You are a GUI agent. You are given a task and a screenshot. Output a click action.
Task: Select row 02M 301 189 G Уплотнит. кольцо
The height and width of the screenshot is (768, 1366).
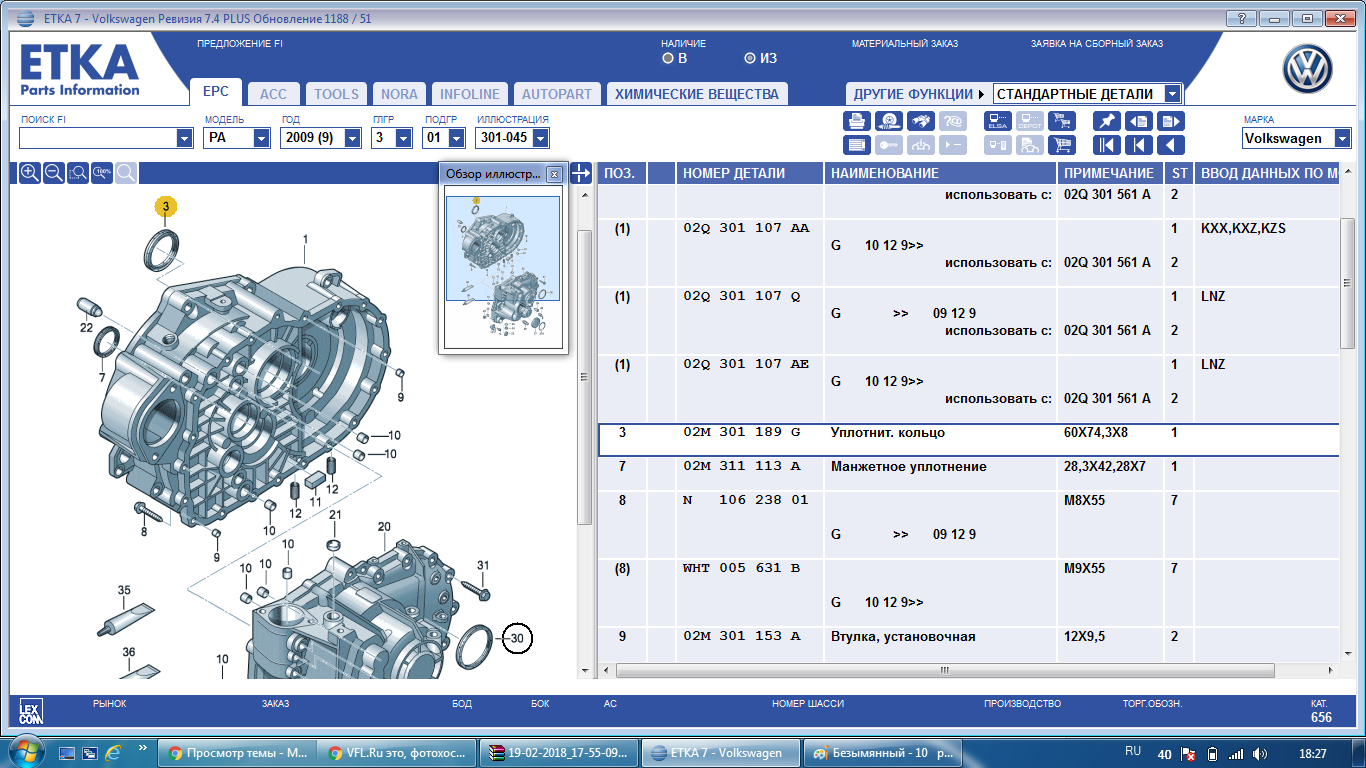coord(968,440)
